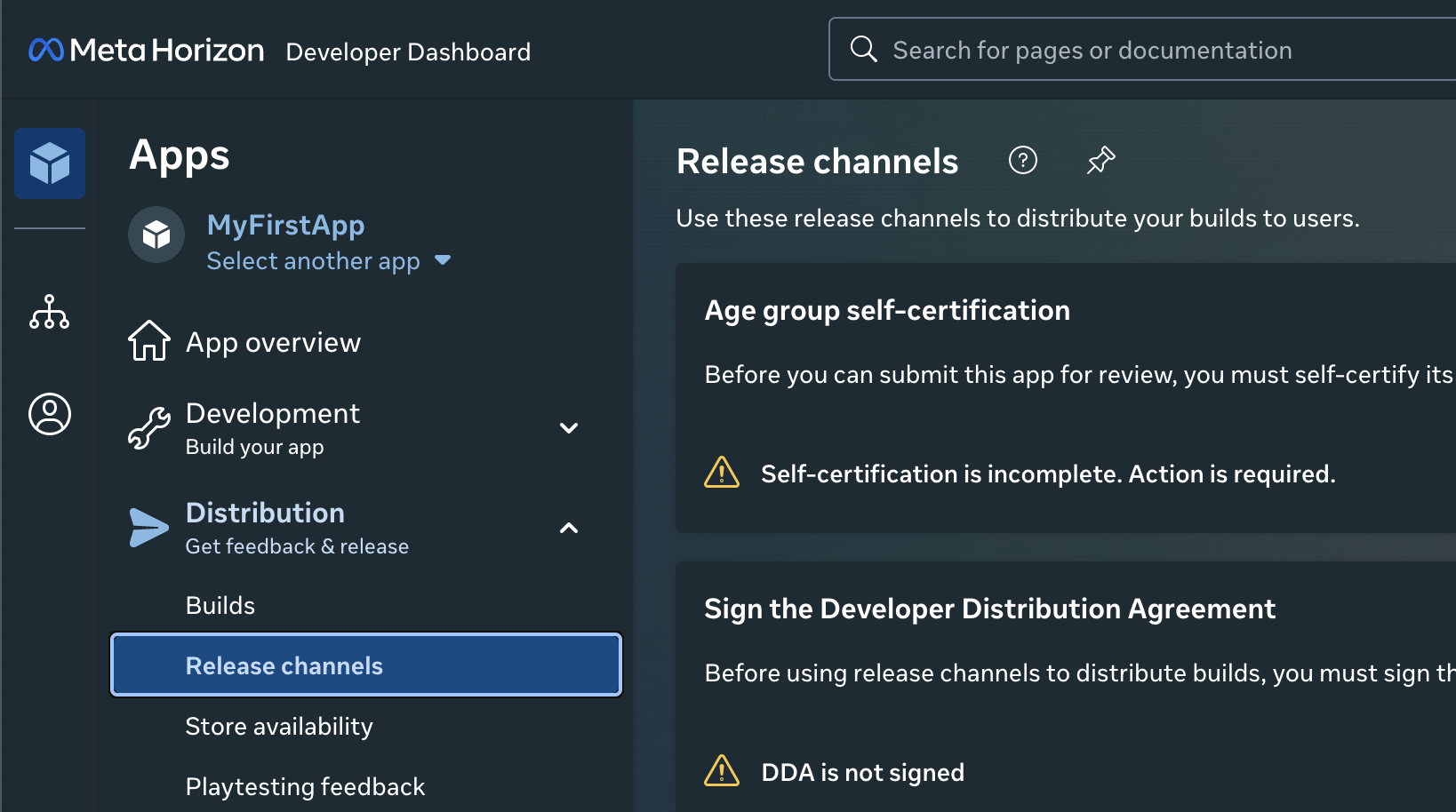Click the self-certification warning triangle
1456x812 pixels.
click(722, 472)
